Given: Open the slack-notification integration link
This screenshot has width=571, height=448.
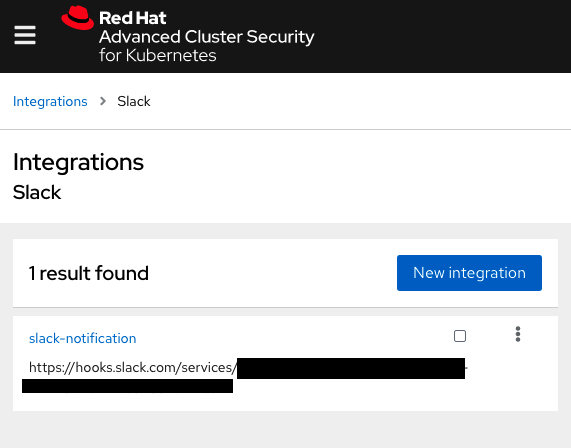Looking at the screenshot, I should [x=83, y=338].
